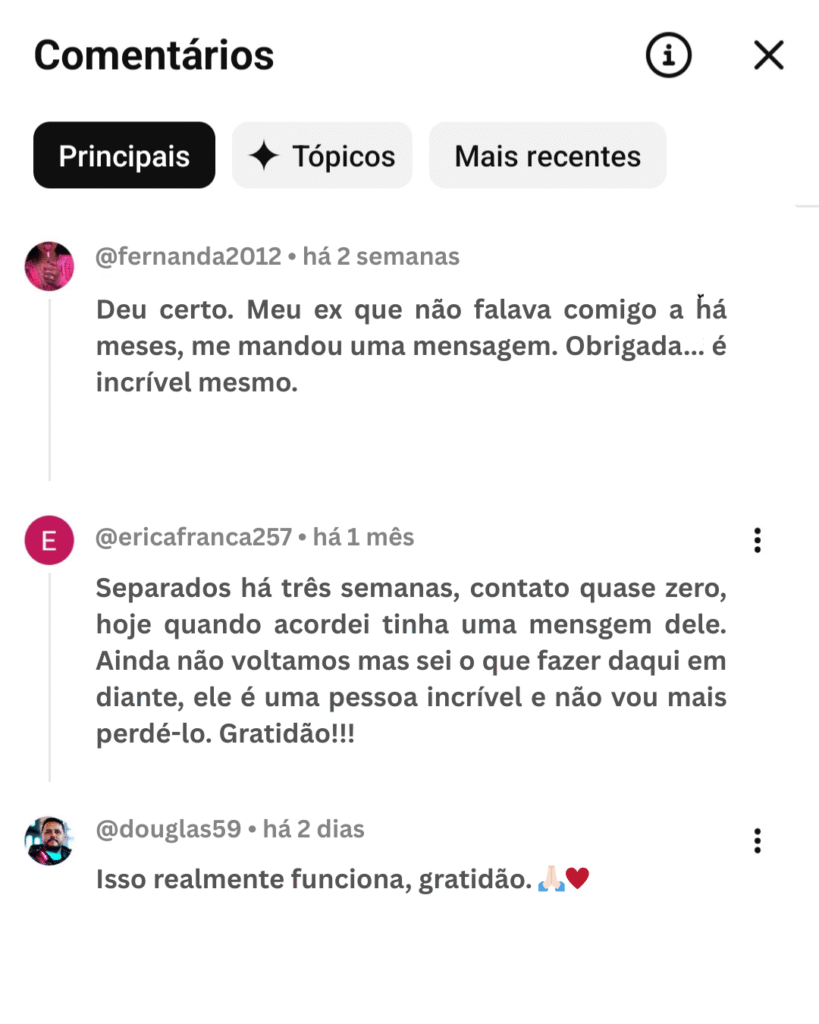The width and height of the screenshot is (819, 1024).
Task: Click fernanda2012's comment text about her ex
Action: [411, 345]
